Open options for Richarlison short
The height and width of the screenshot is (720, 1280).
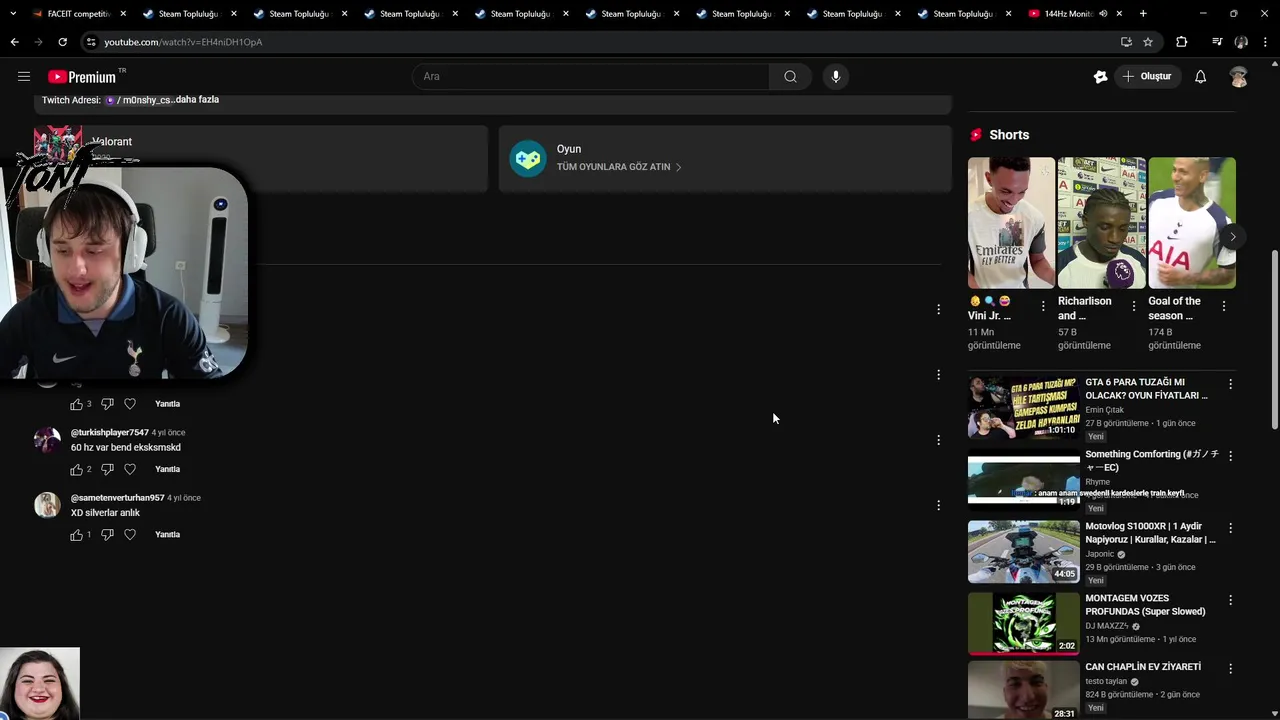[x=1133, y=306]
